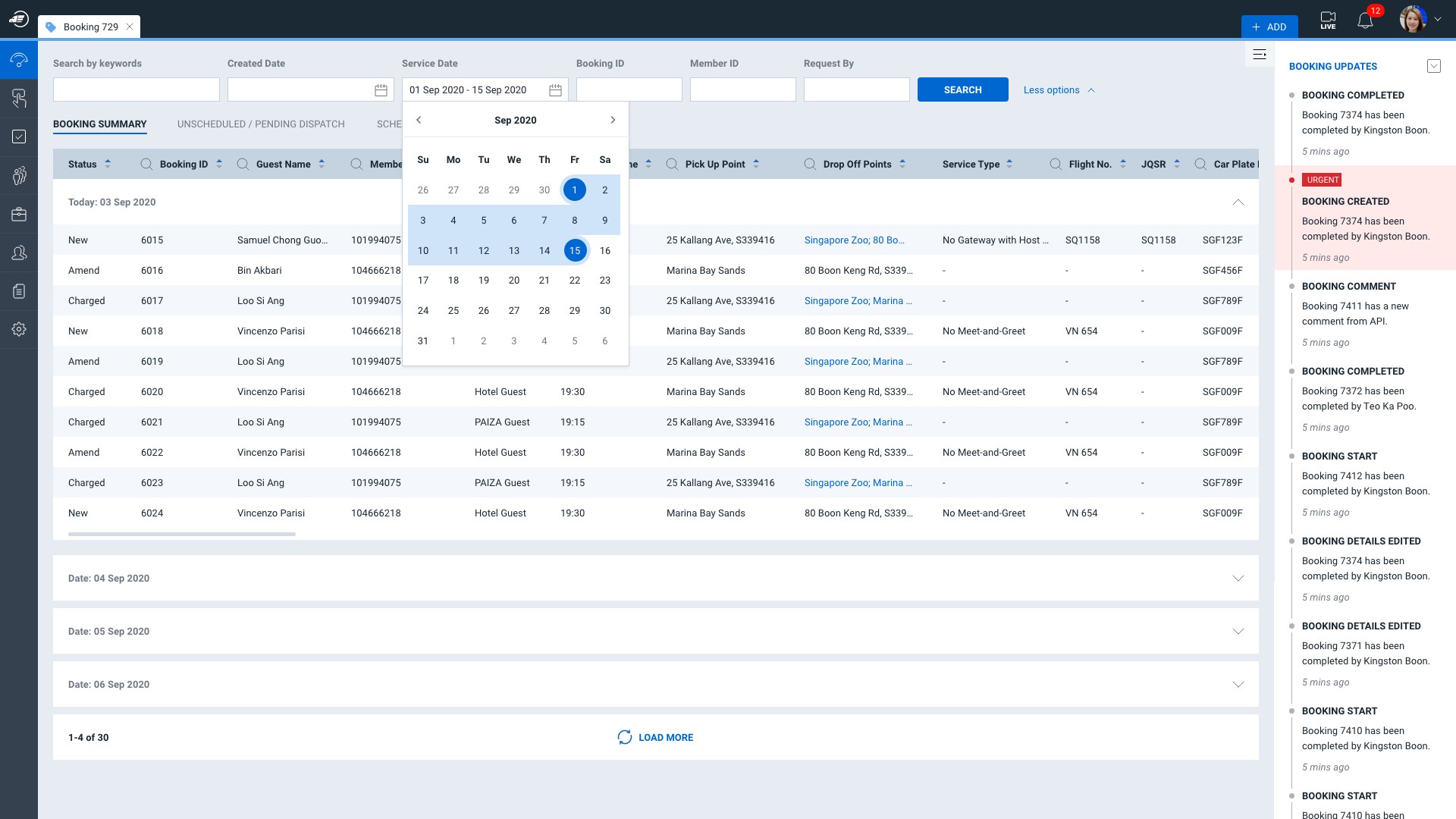Screen dimensions: 1456x819
Task: Click the LIVE camera icon
Action: point(1328,20)
